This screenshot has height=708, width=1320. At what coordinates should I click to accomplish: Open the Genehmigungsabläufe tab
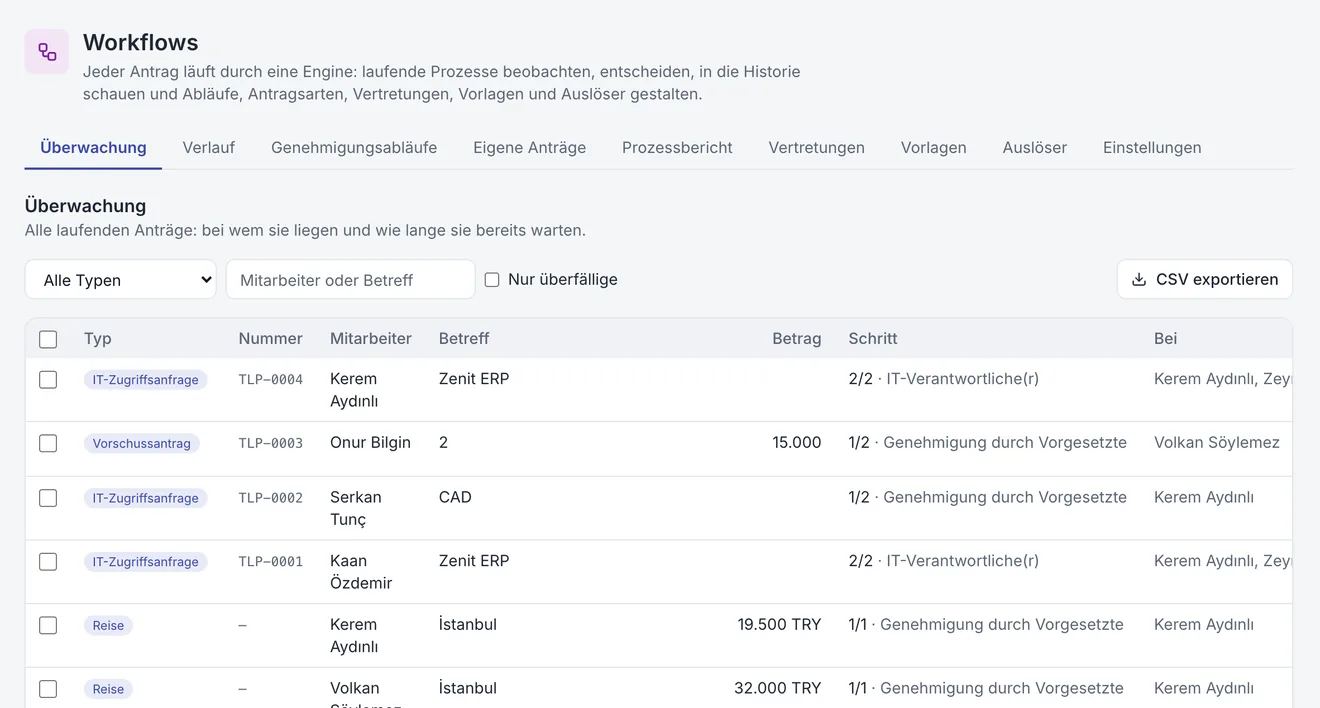(x=354, y=148)
